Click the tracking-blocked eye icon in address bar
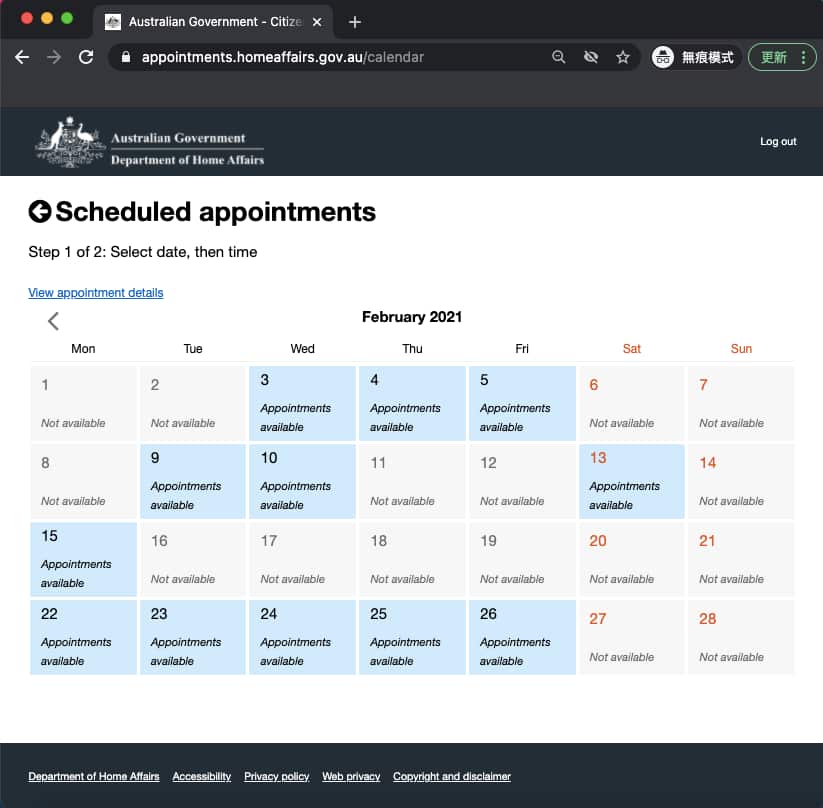The height and width of the screenshot is (808, 823). pyautogui.click(x=591, y=57)
